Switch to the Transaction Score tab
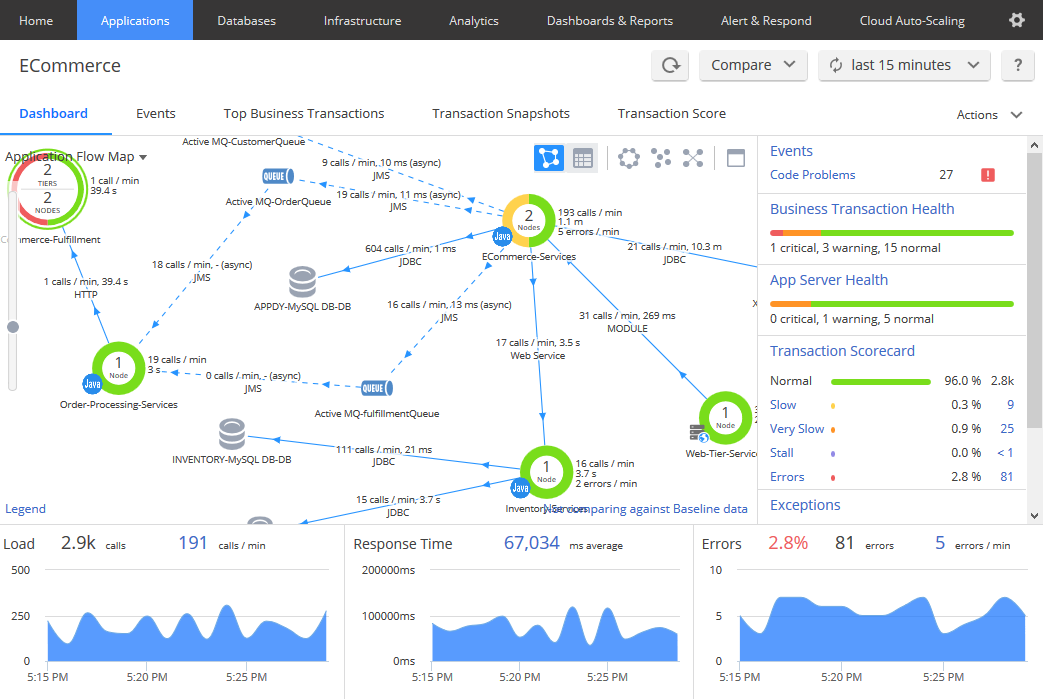1043x699 pixels. tap(672, 114)
